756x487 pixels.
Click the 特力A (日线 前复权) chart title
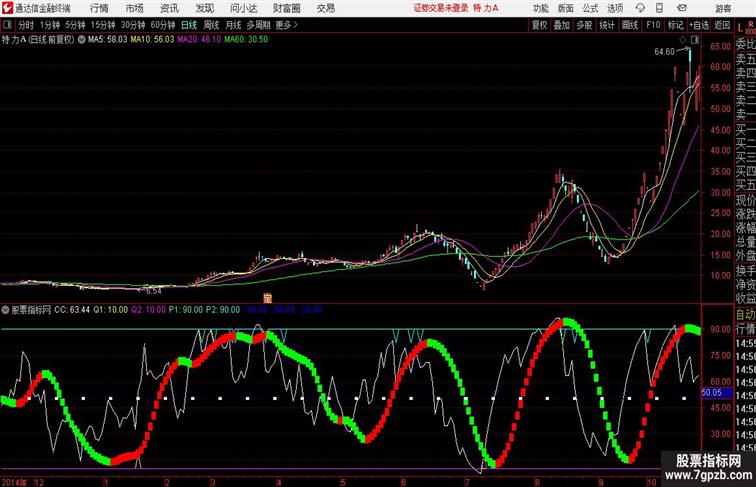tap(38, 40)
